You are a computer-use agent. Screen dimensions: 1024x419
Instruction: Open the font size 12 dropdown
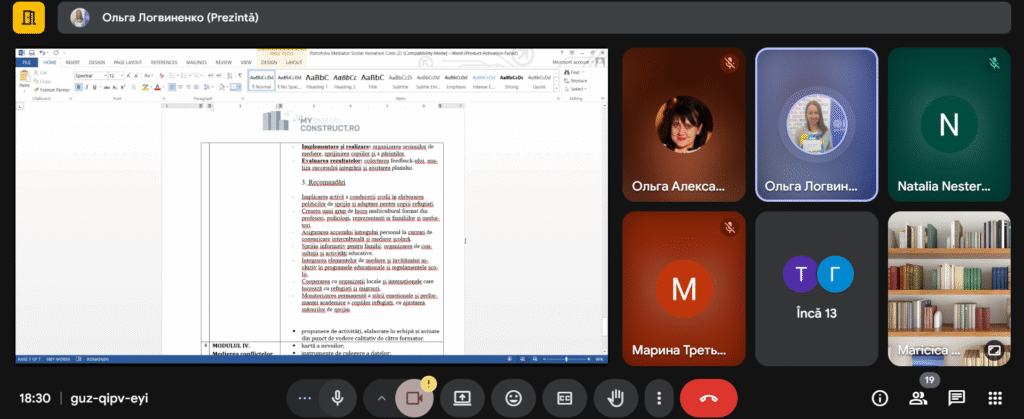click(x=121, y=76)
